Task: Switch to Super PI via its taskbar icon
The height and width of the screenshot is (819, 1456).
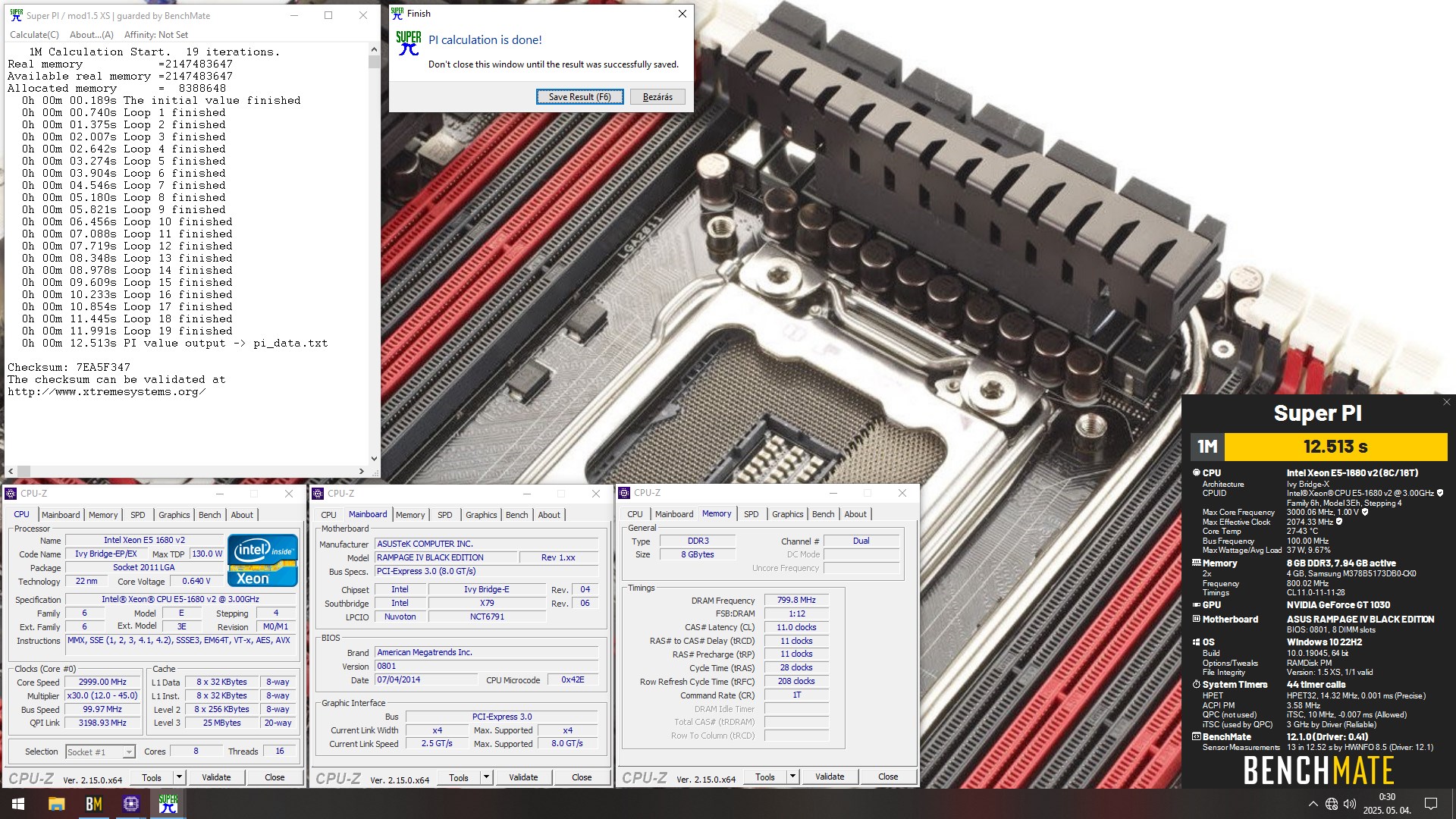Action: pos(168,804)
